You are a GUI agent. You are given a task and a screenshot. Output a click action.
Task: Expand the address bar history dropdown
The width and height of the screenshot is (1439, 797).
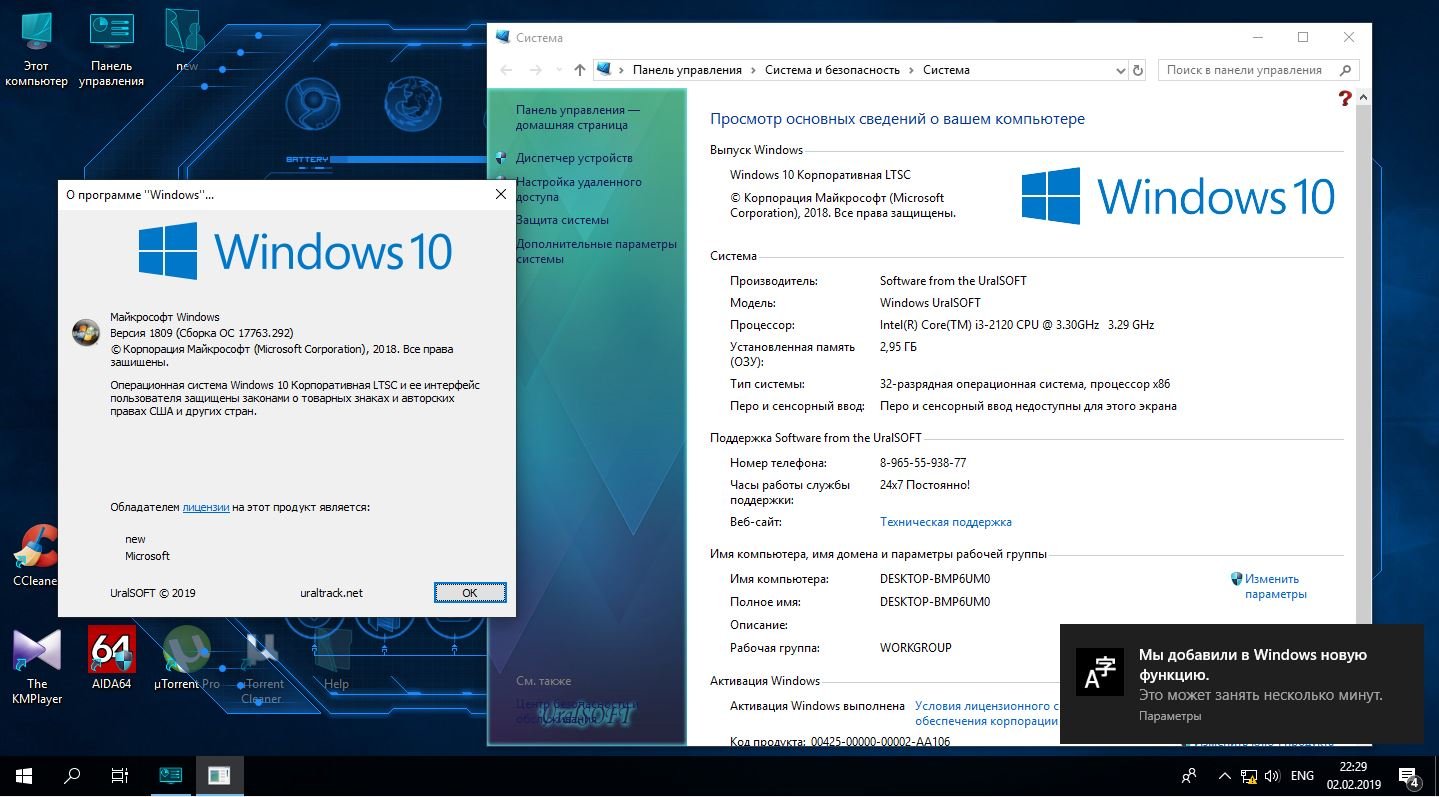[x=1120, y=70]
